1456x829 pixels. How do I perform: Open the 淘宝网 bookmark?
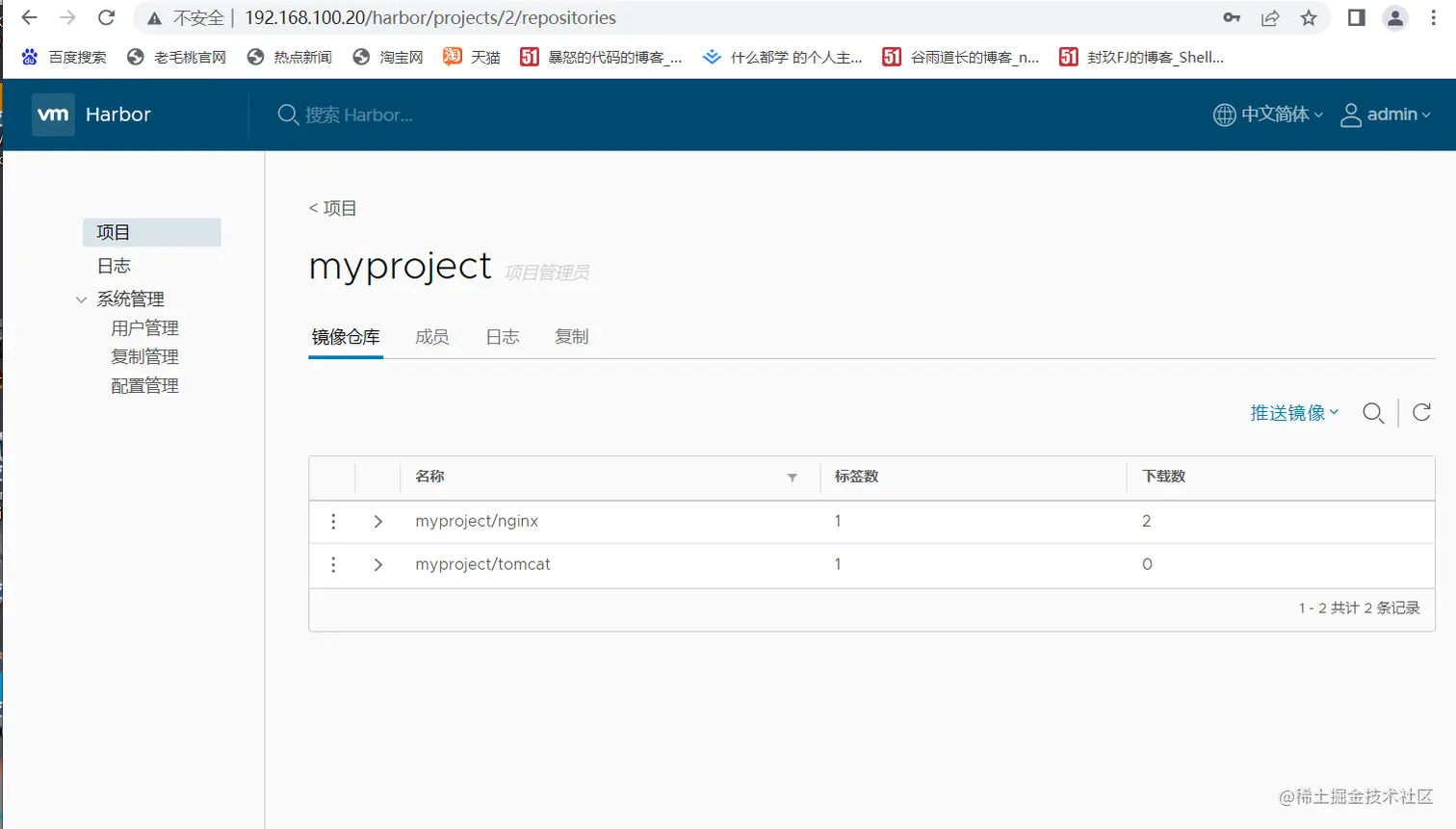[388, 57]
